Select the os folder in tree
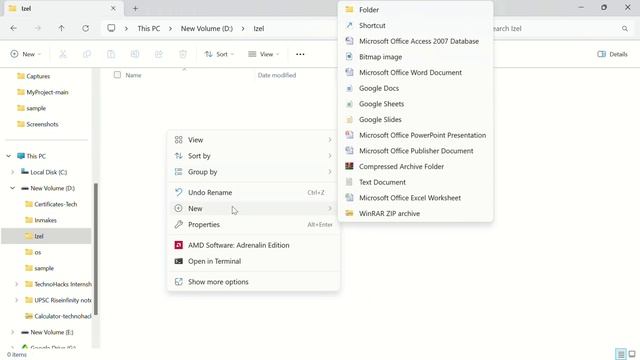The height and width of the screenshot is (360, 640). (33, 252)
